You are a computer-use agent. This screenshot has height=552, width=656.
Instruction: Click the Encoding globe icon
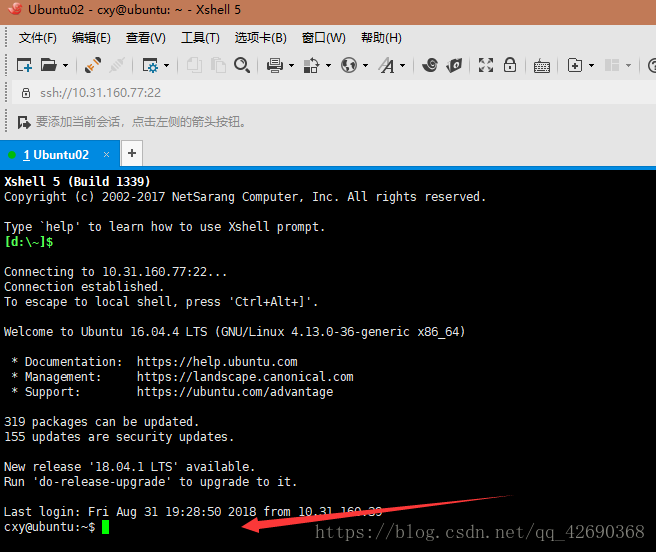coord(349,65)
